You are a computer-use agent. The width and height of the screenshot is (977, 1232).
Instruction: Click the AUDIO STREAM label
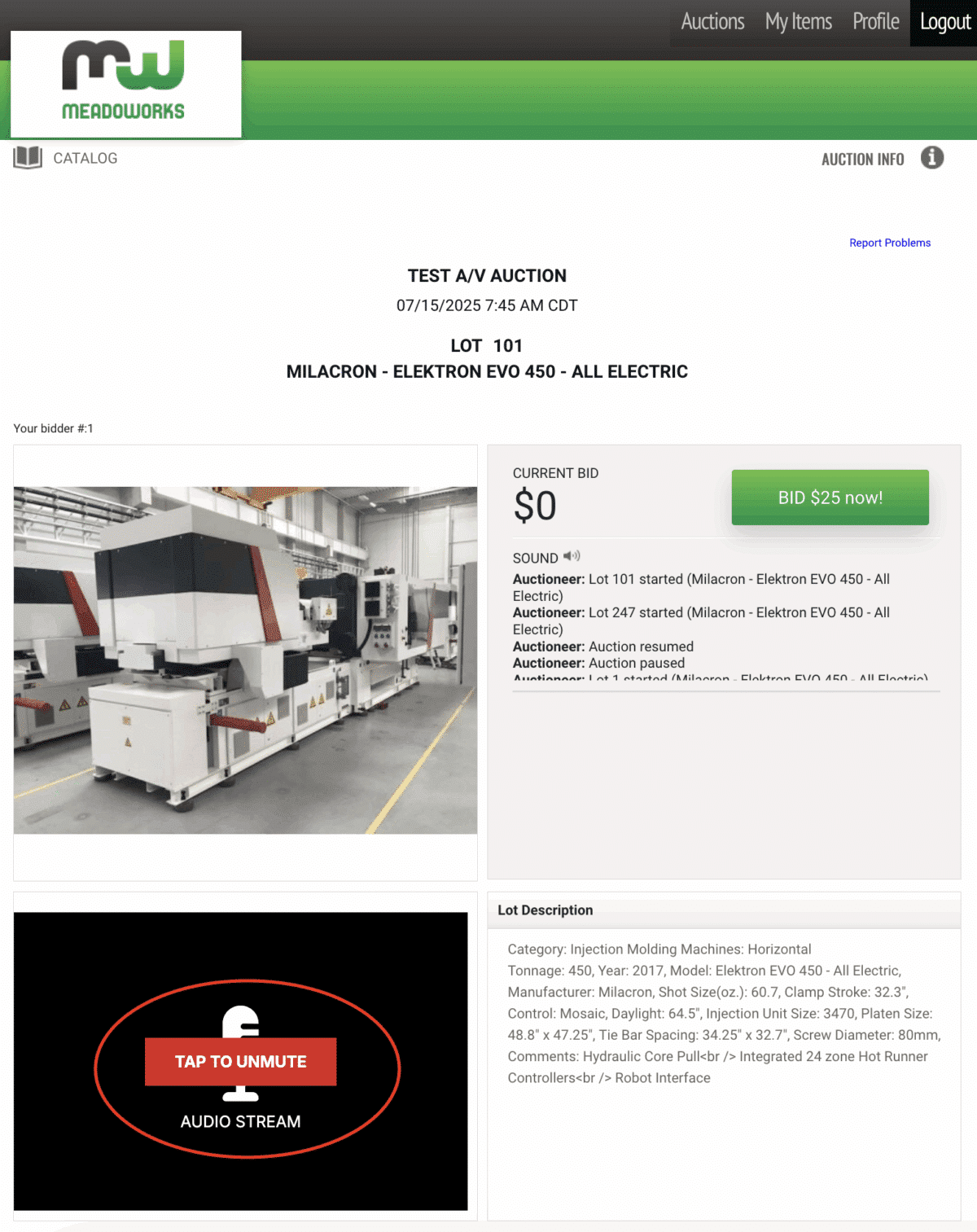point(240,1122)
